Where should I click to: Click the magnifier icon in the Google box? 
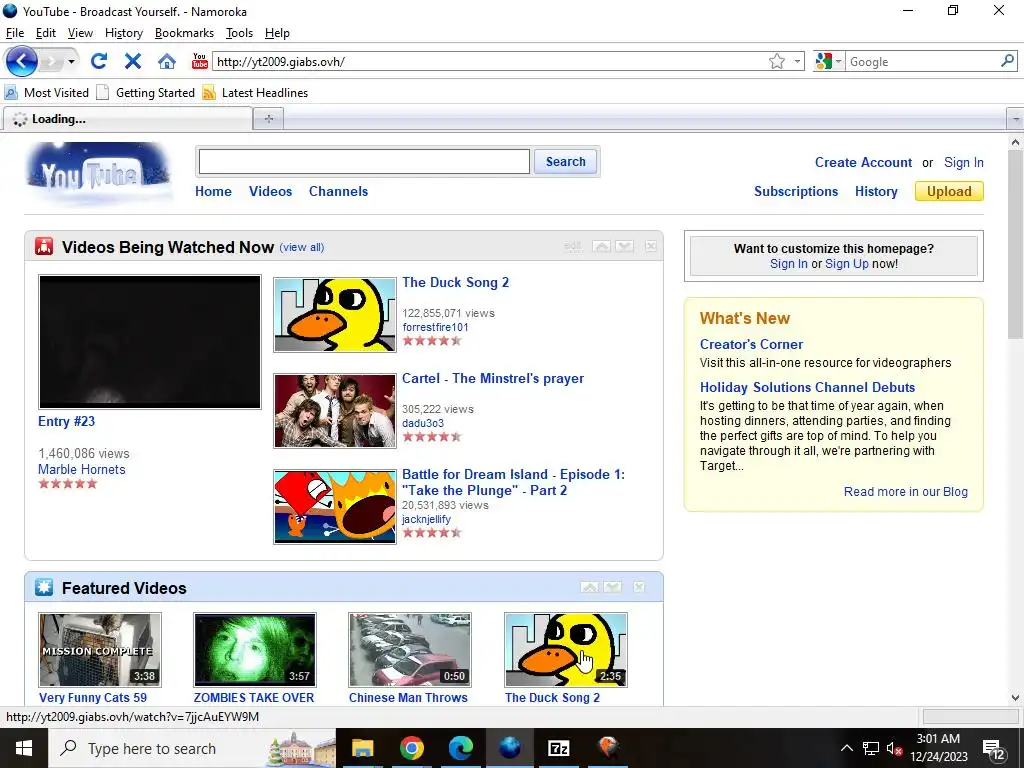[1007, 61]
